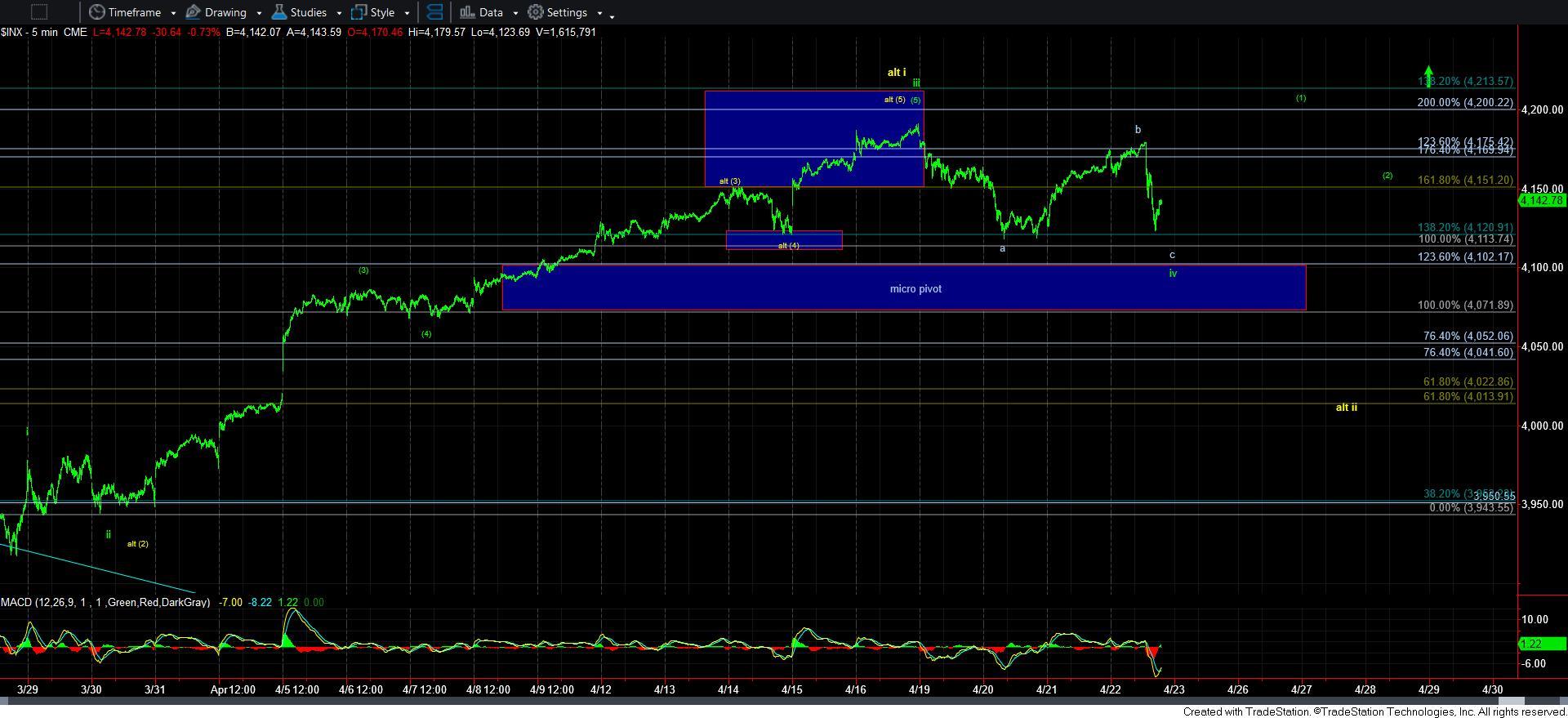
Task: Click the blue stacked-panels toolbar icon
Action: click(435, 12)
